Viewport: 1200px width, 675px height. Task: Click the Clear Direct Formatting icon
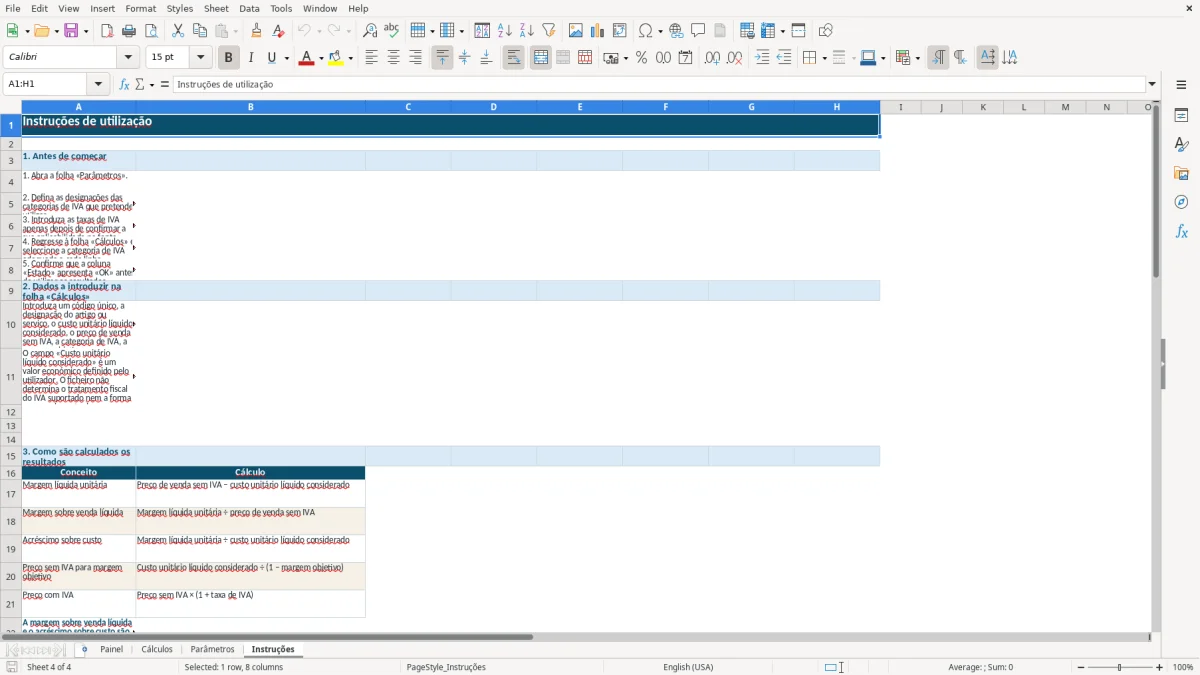(x=278, y=31)
